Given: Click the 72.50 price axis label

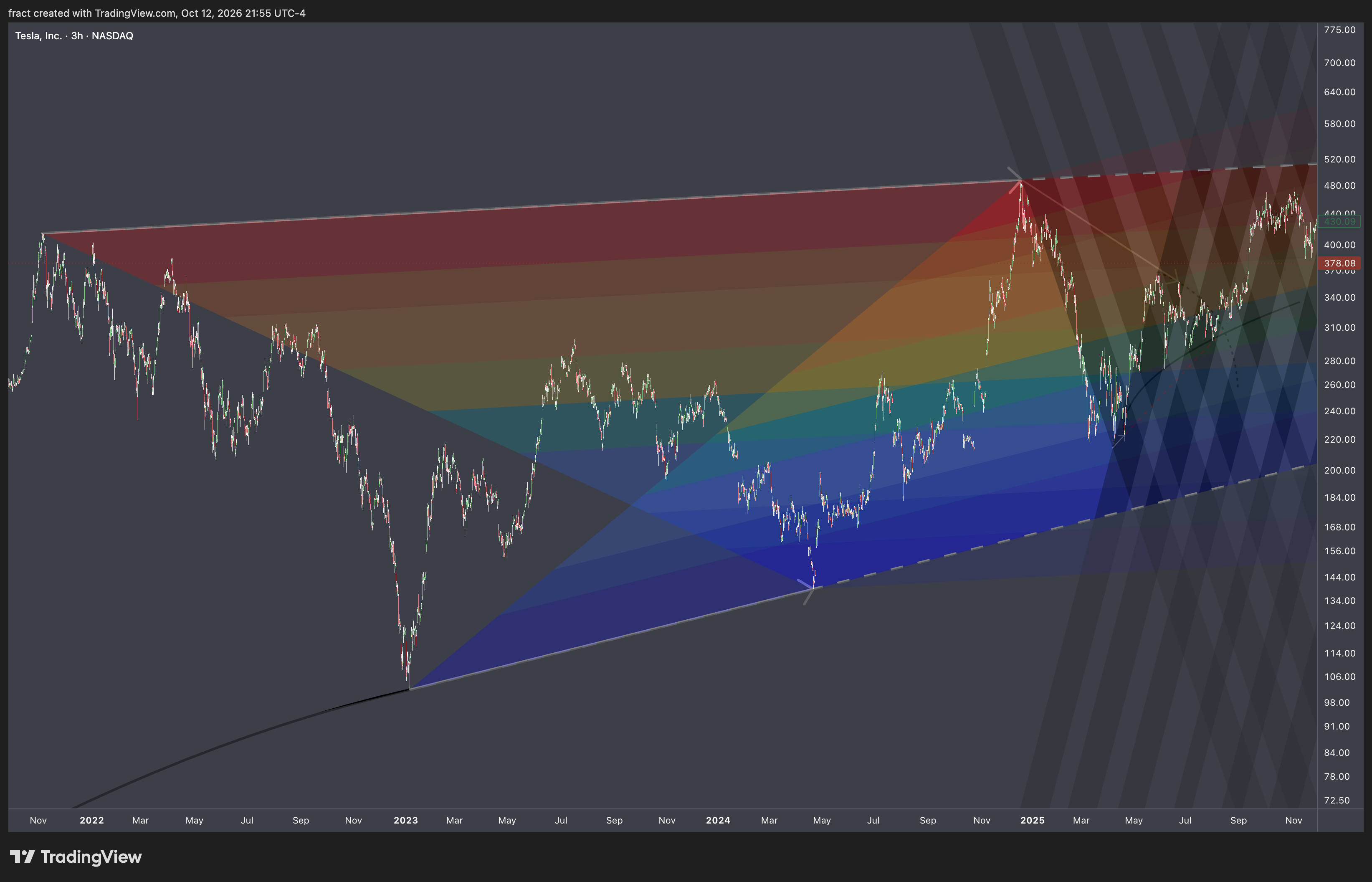Looking at the screenshot, I should [x=1337, y=800].
